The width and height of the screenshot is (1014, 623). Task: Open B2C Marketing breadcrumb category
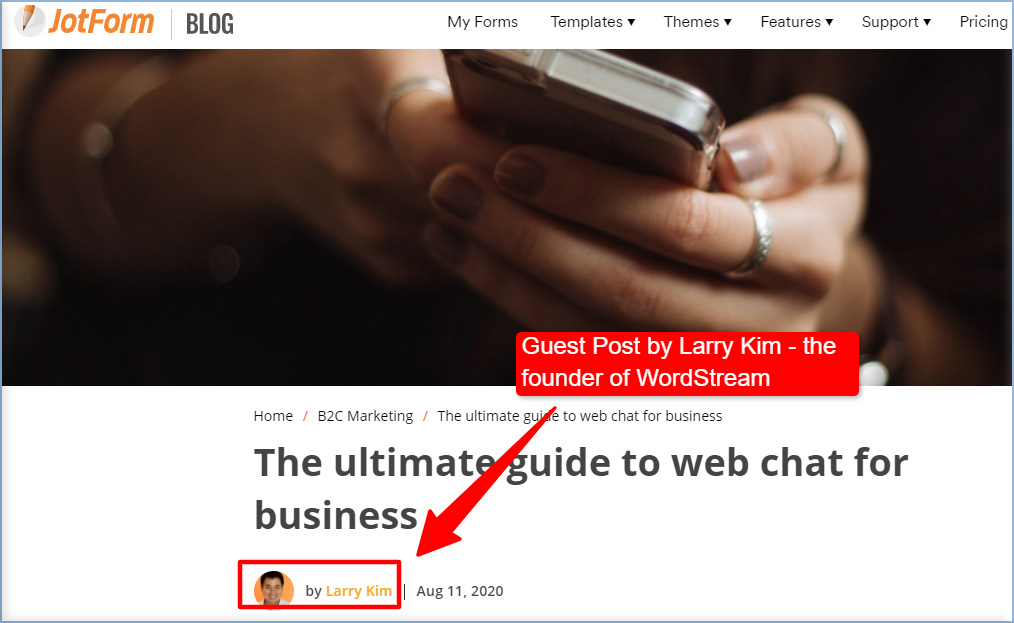pos(365,416)
